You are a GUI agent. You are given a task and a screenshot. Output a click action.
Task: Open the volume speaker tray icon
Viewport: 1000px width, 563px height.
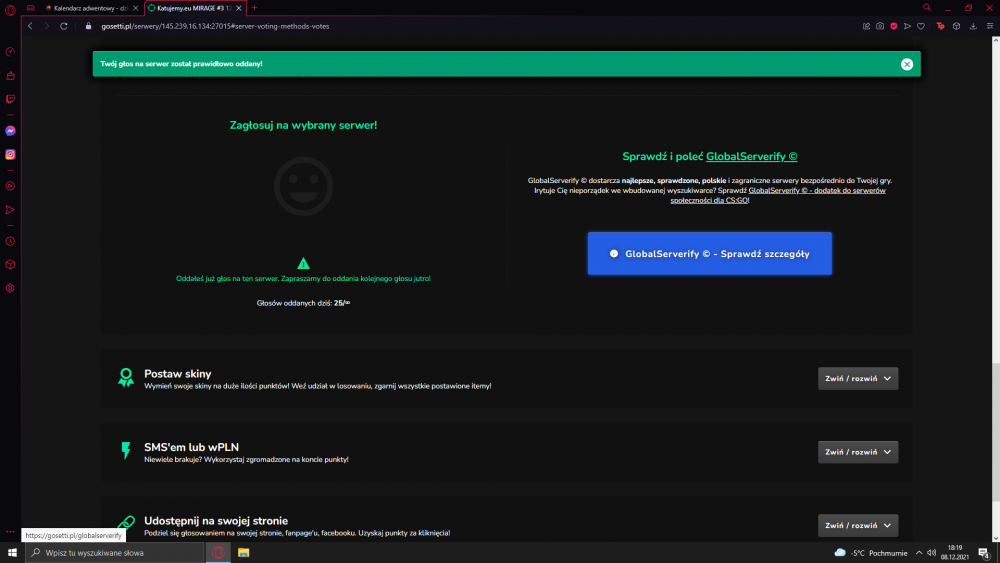point(932,553)
